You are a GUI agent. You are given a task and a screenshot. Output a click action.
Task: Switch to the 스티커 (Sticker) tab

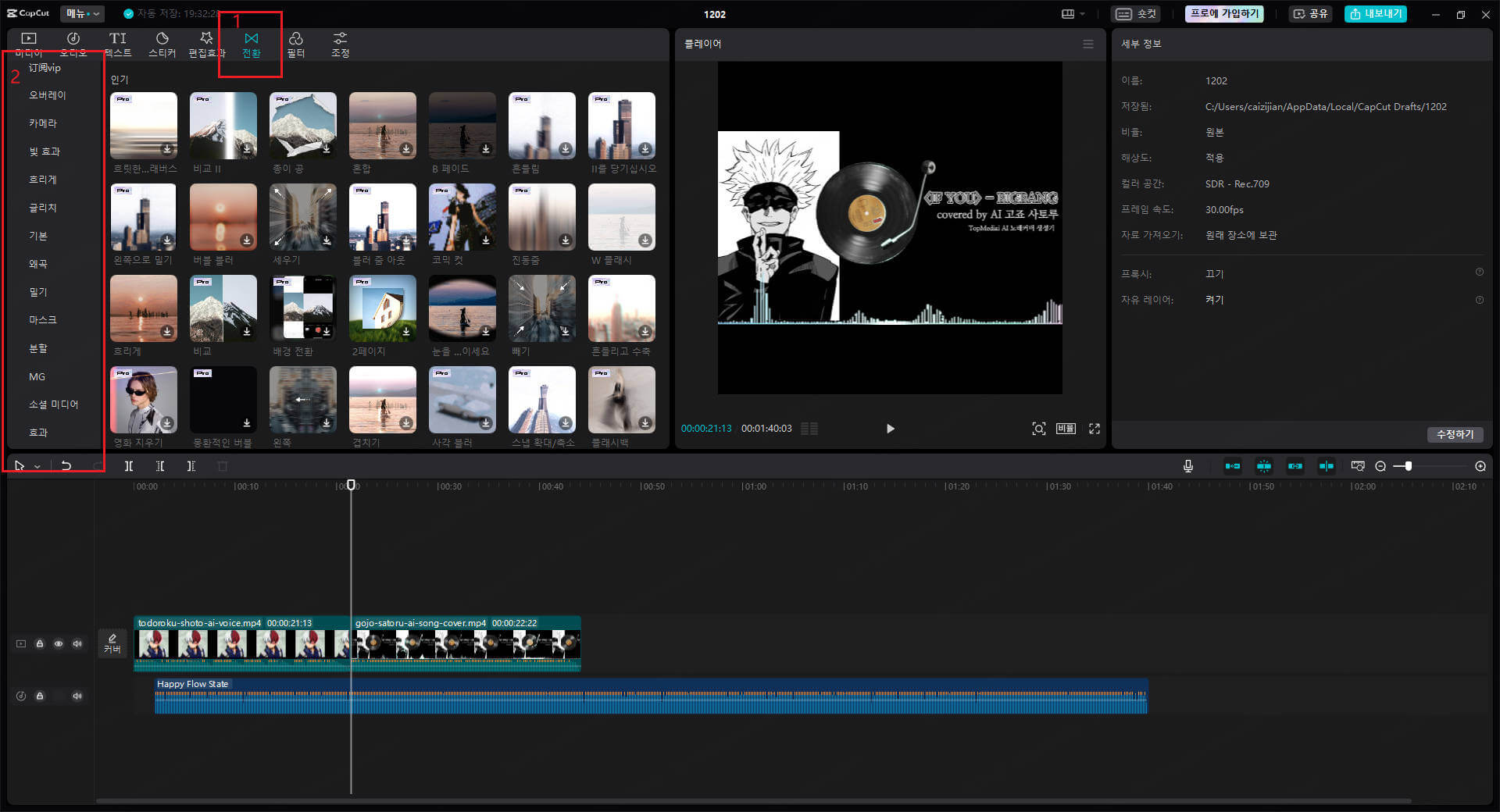click(162, 45)
